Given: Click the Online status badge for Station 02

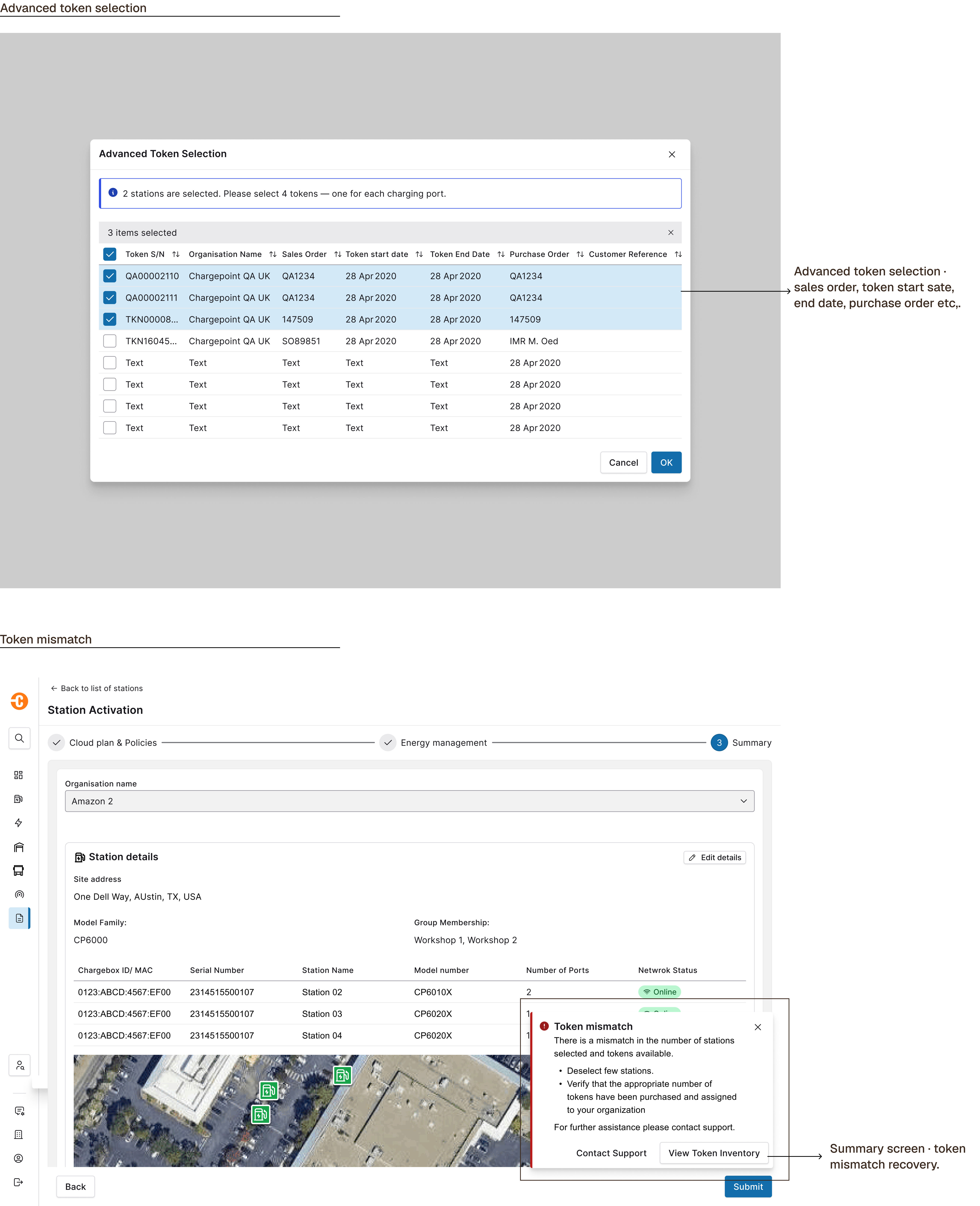Looking at the screenshot, I should tap(659, 992).
